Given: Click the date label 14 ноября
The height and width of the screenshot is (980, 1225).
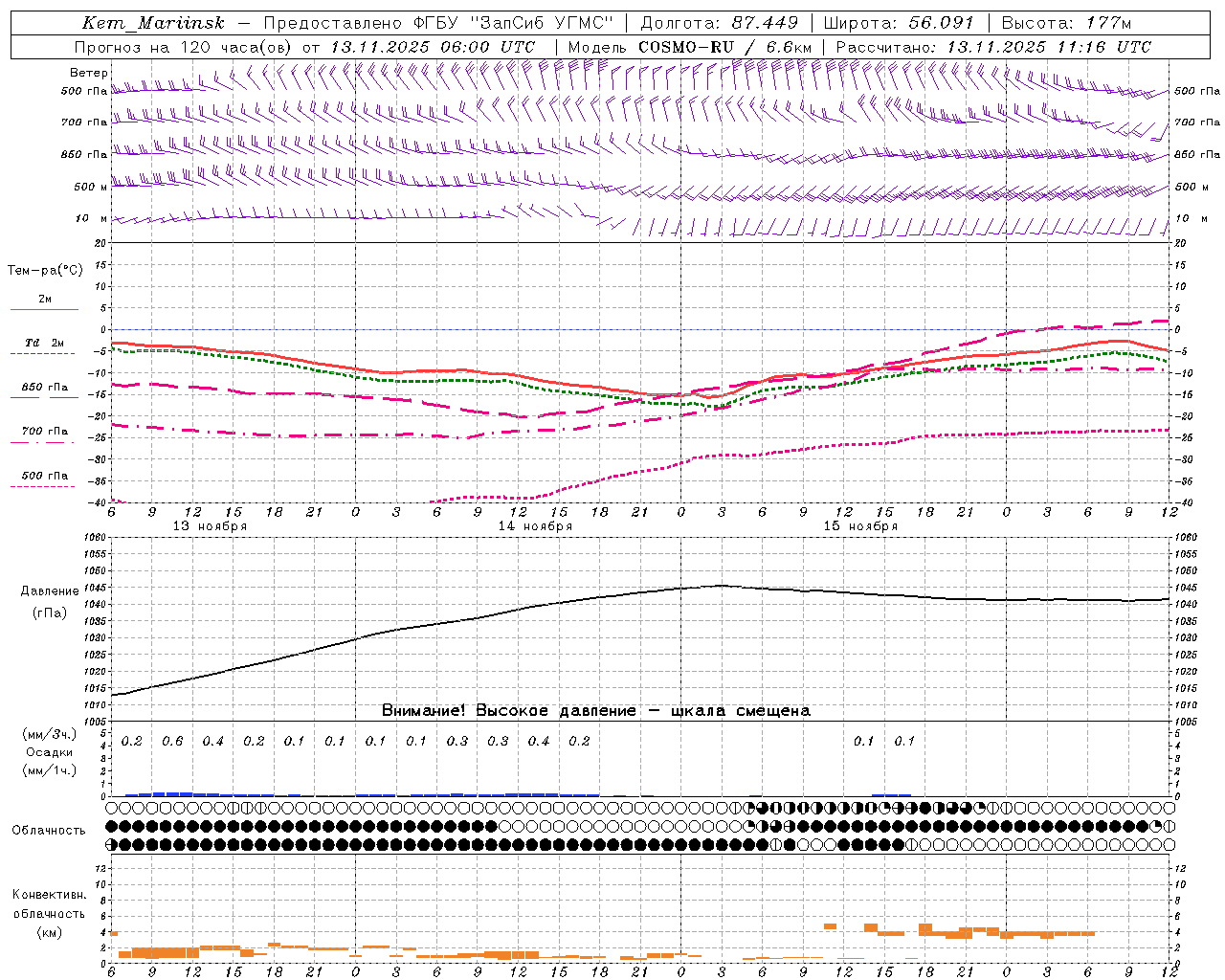Looking at the screenshot, I should (x=535, y=526).
